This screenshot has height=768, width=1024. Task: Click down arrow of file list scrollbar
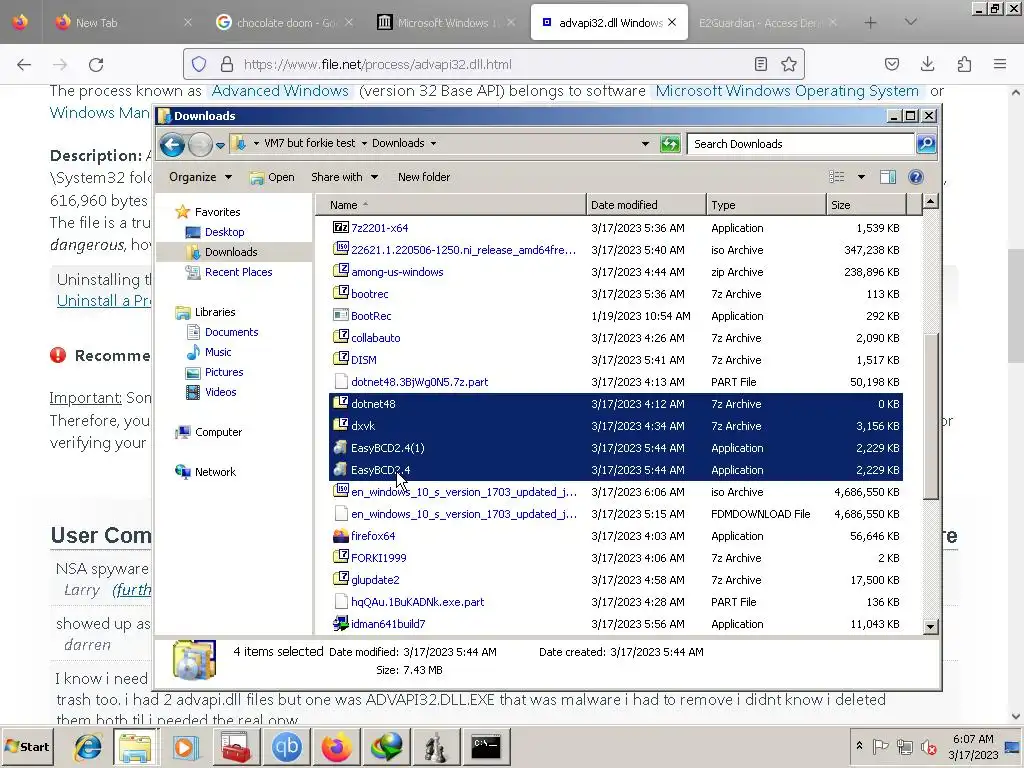point(931,626)
